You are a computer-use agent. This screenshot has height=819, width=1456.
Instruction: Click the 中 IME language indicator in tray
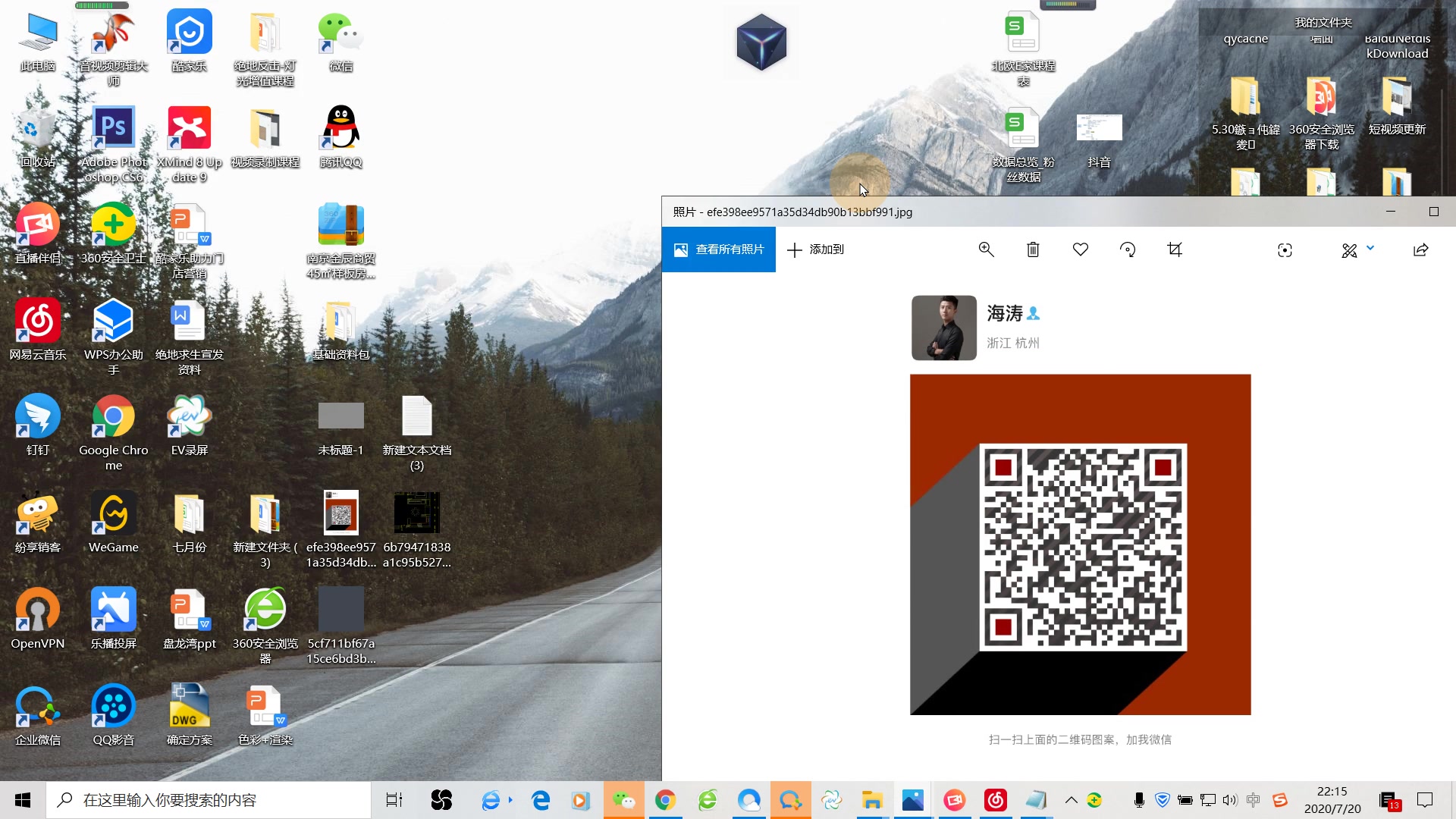point(1254,800)
